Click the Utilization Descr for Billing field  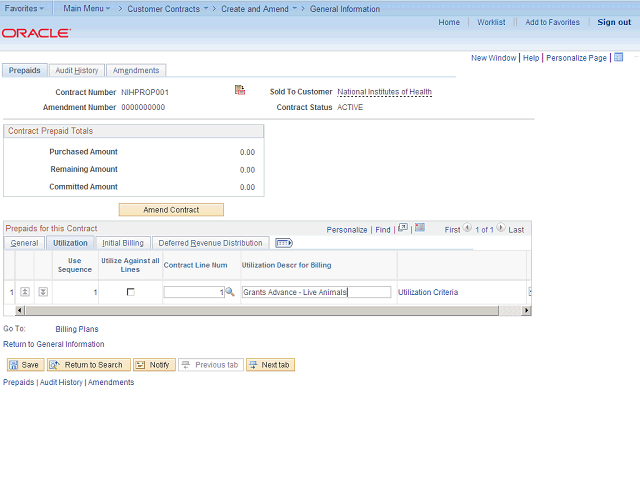tap(316, 292)
